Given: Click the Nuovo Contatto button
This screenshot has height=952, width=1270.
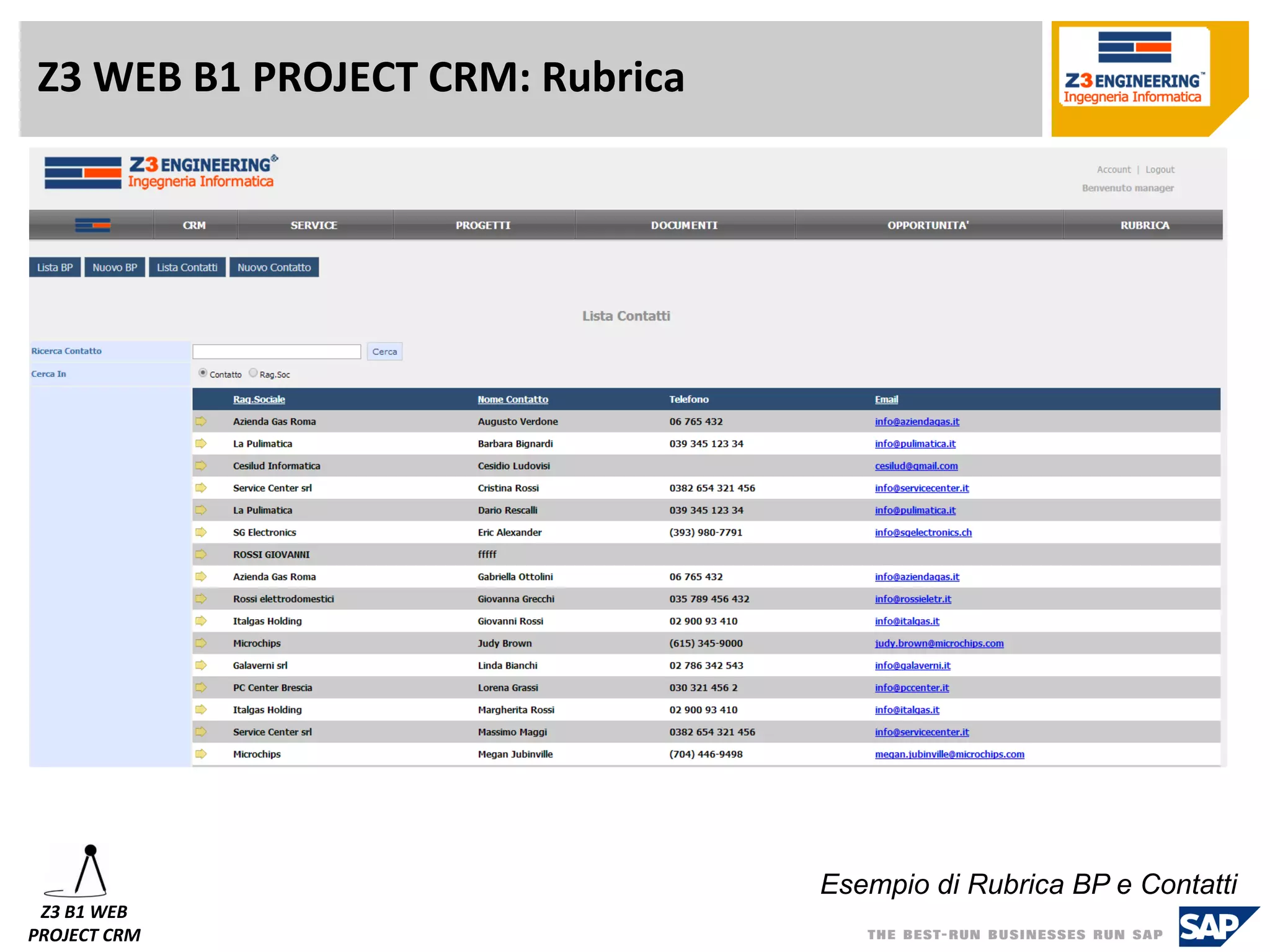Looking at the screenshot, I should coord(274,268).
